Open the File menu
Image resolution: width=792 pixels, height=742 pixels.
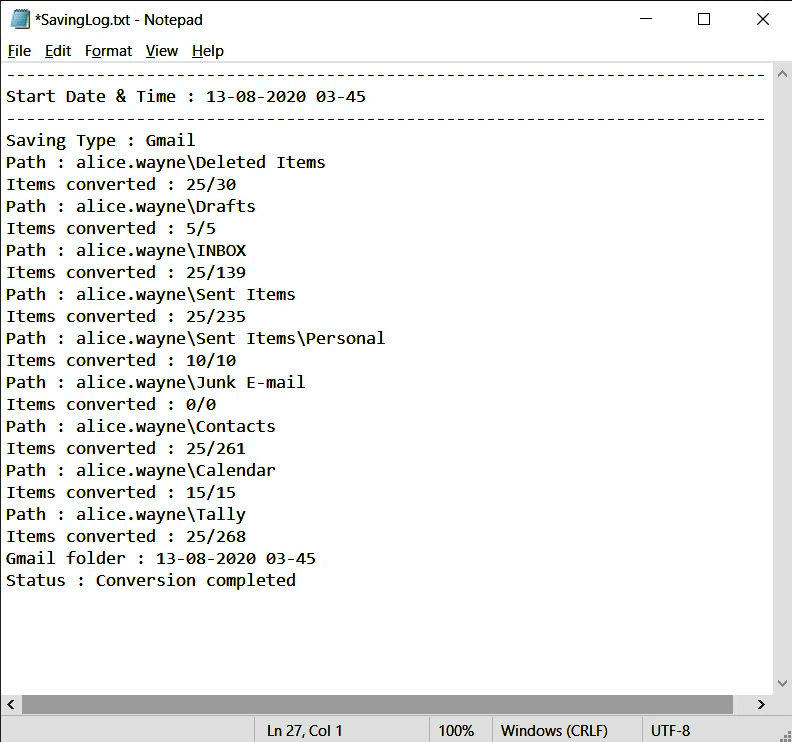pyautogui.click(x=19, y=51)
